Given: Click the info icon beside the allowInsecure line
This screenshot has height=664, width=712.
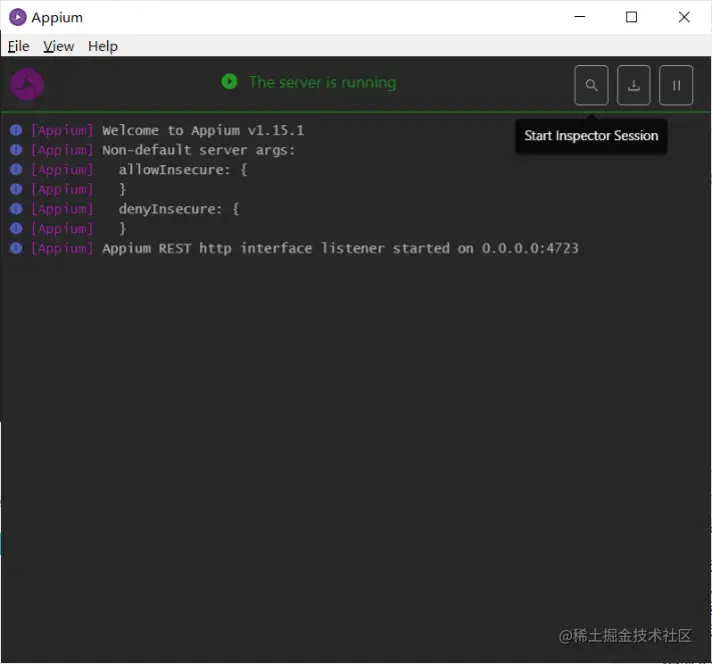Looking at the screenshot, I should click(x=16, y=170).
